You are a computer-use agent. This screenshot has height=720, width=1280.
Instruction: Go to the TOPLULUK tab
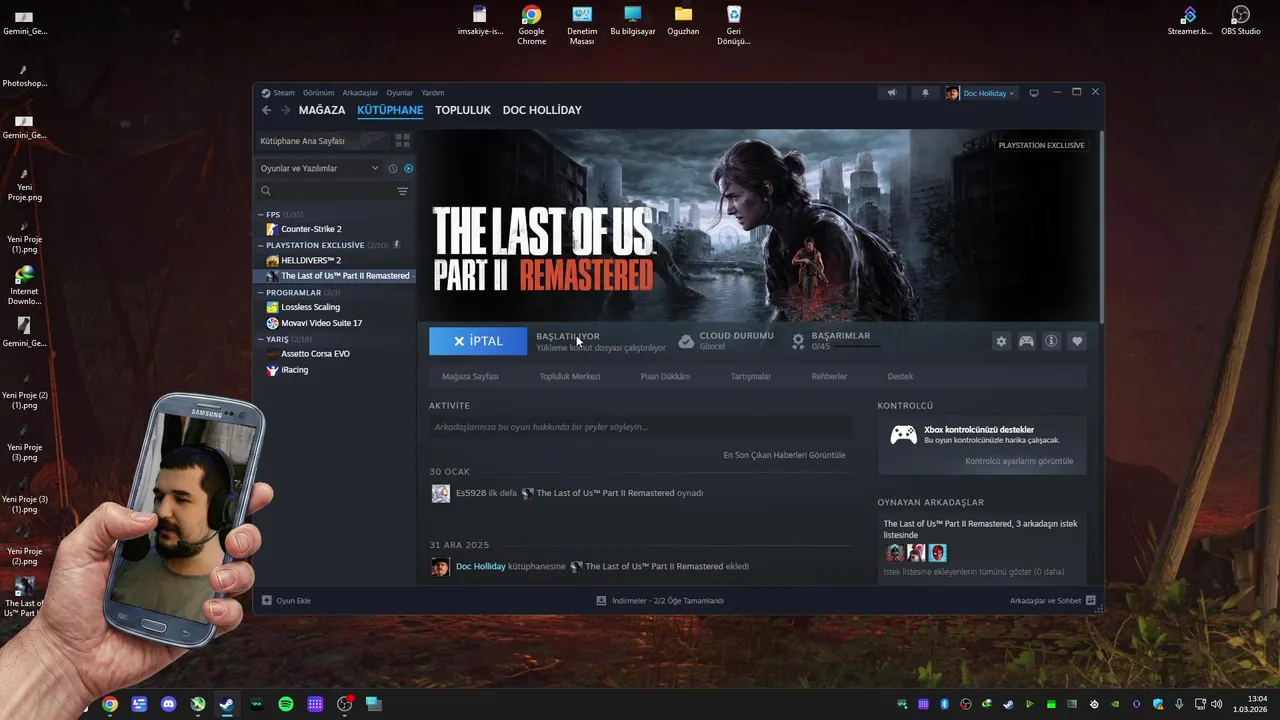click(463, 110)
